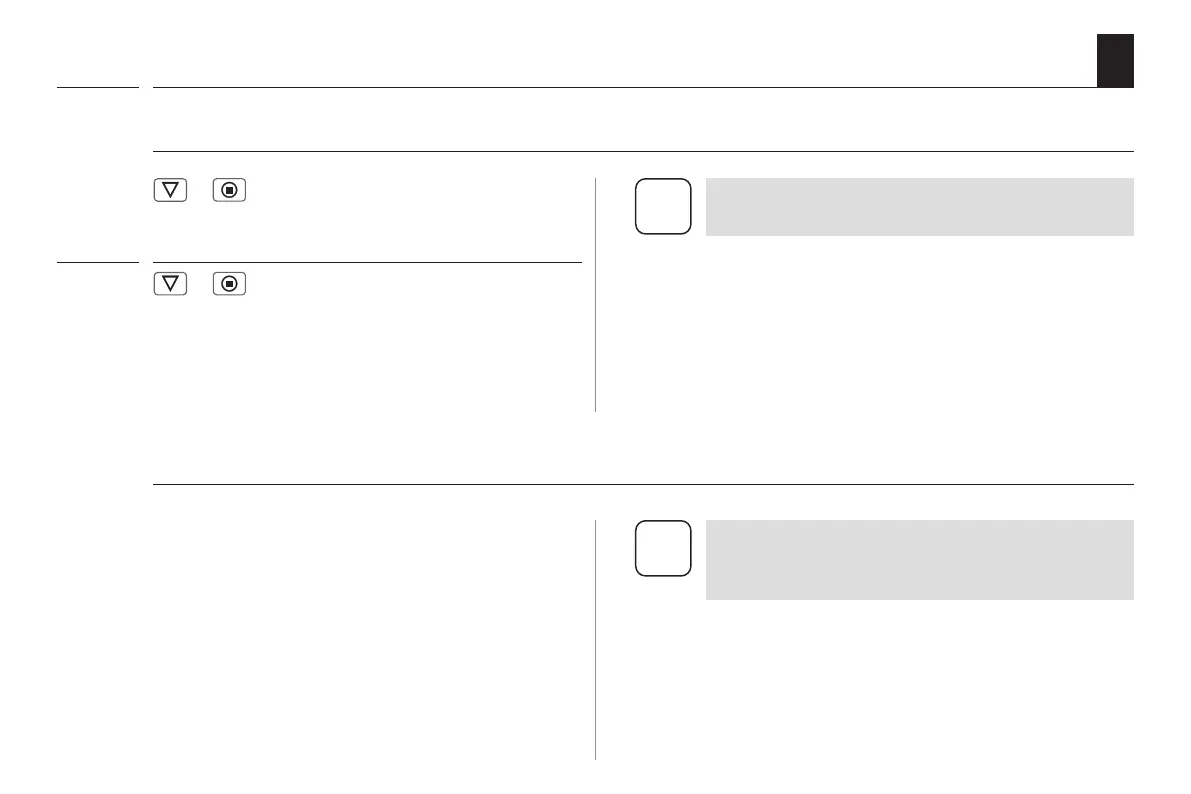Click the short rule between the two key-icon rows

click(367, 263)
